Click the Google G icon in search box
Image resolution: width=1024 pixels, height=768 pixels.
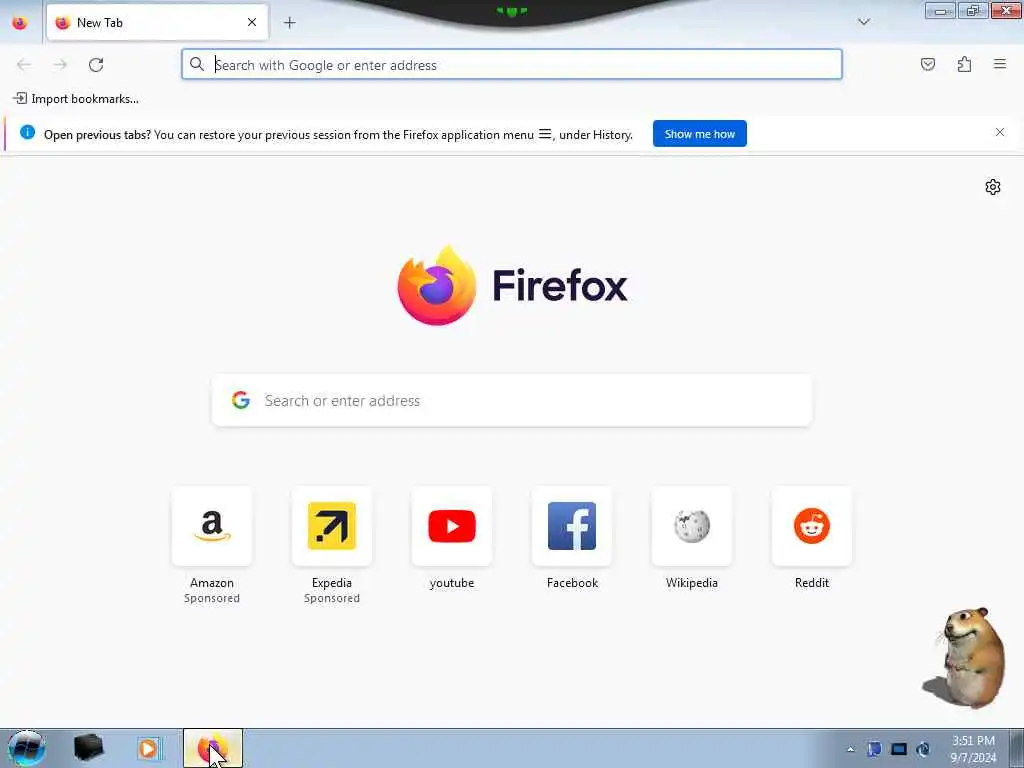click(240, 400)
